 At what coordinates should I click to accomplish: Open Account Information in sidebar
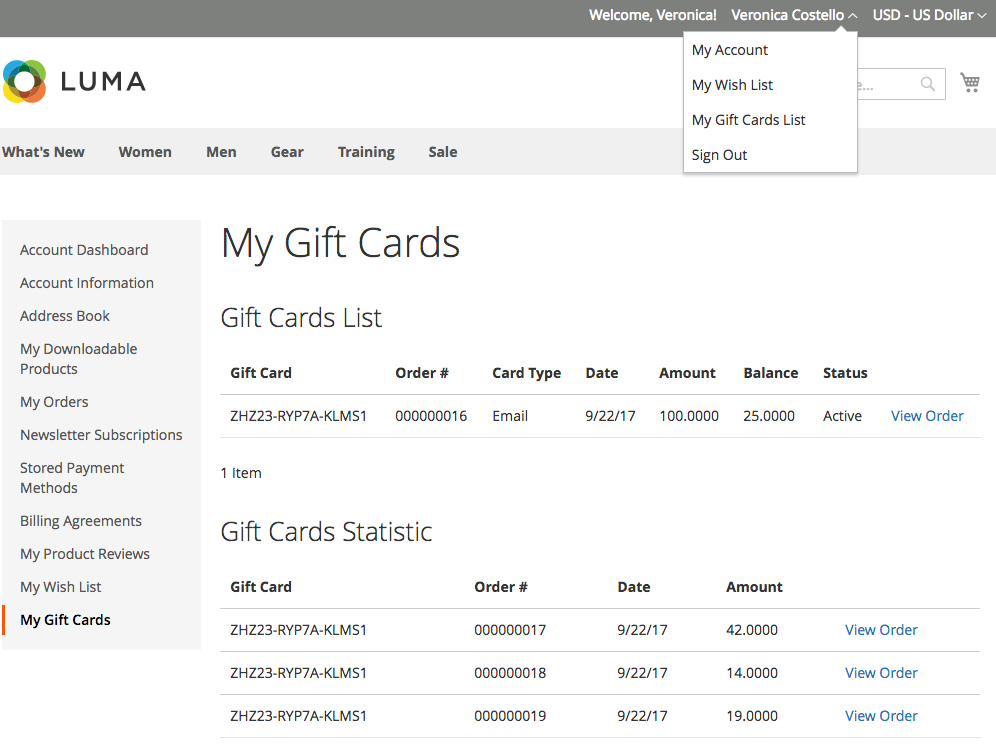pyautogui.click(x=86, y=283)
